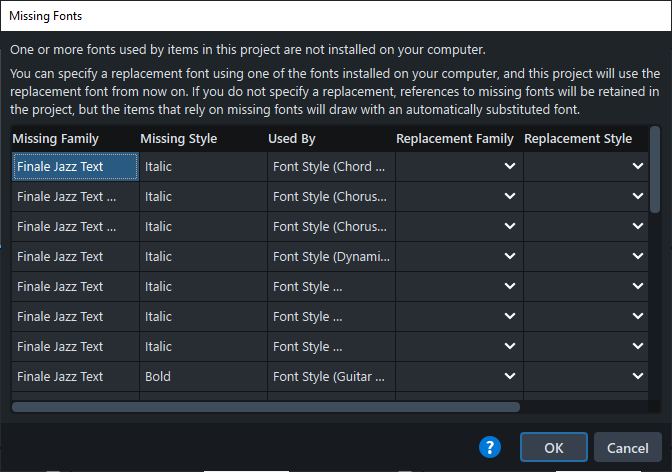Screen dimensions: 672x472
Task: Click the Replacement Style column header
Action: [578, 139]
